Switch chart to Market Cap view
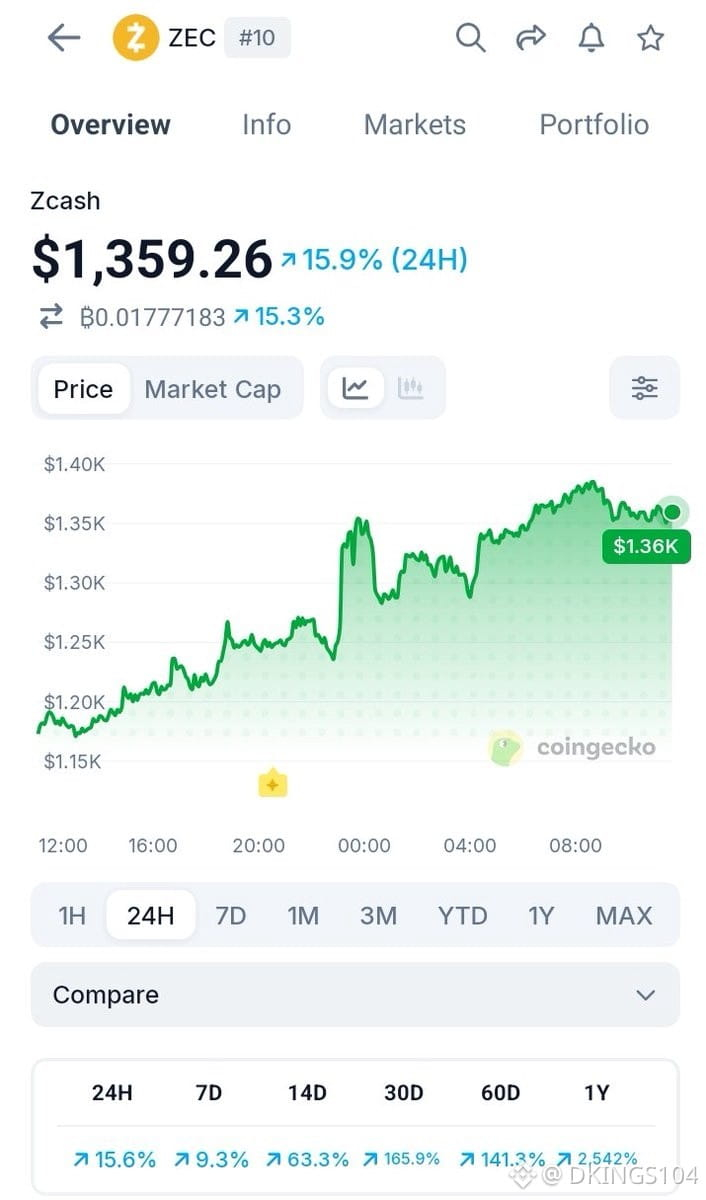 (213, 389)
